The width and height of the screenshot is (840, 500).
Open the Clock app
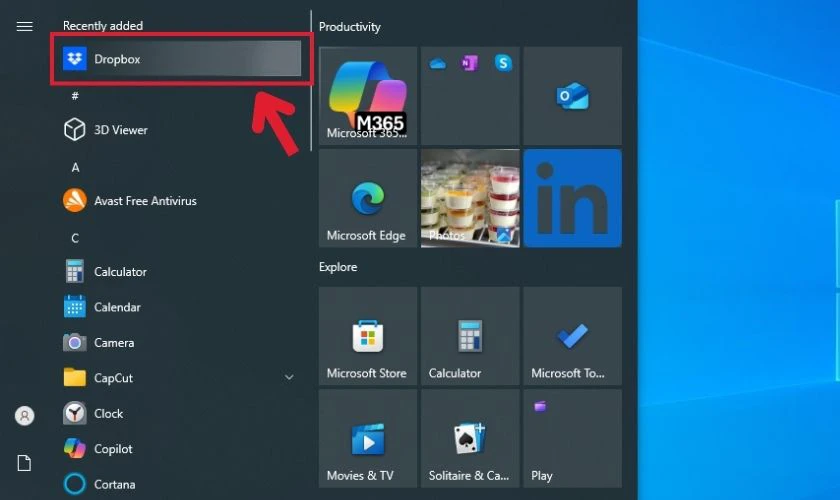pos(108,414)
